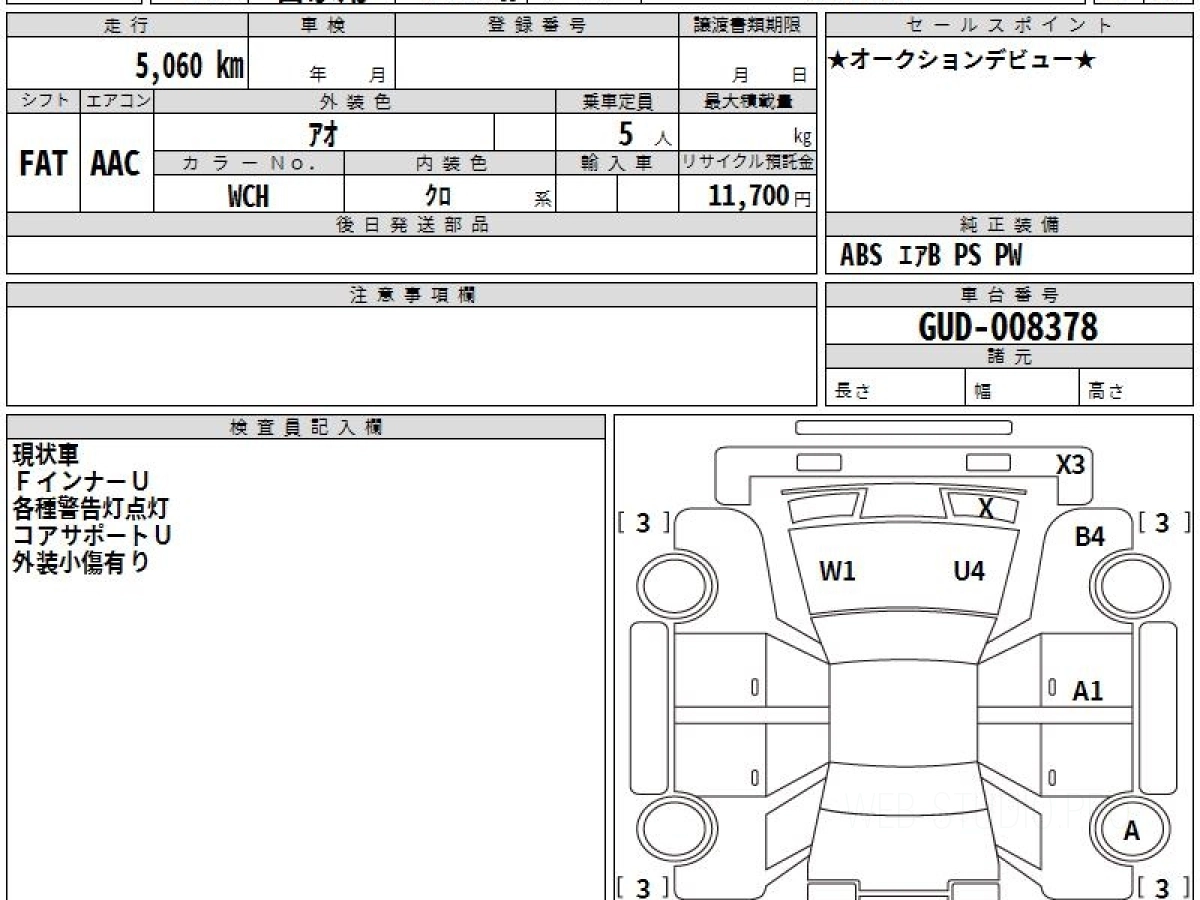1200x900 pixels.
Task: Select the 走行 header cell
Action: tap(127, 26)
